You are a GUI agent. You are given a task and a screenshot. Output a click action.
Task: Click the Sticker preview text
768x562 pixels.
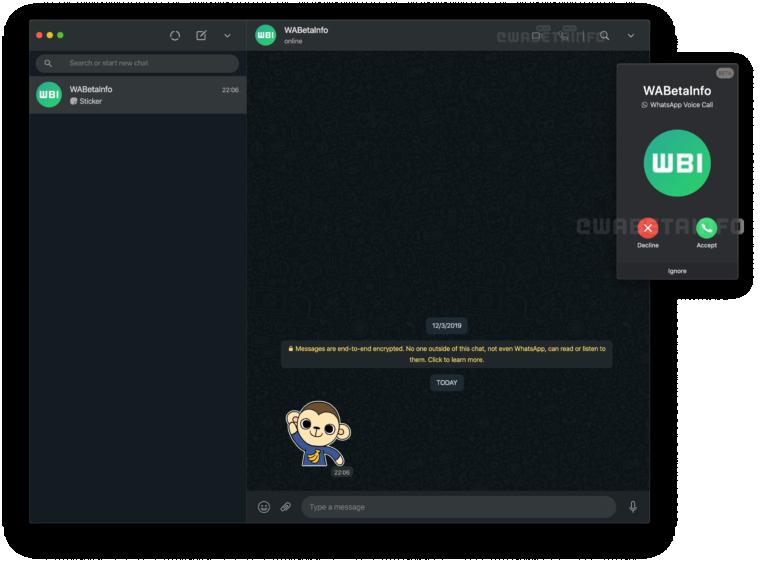click(x=91, y=101)
